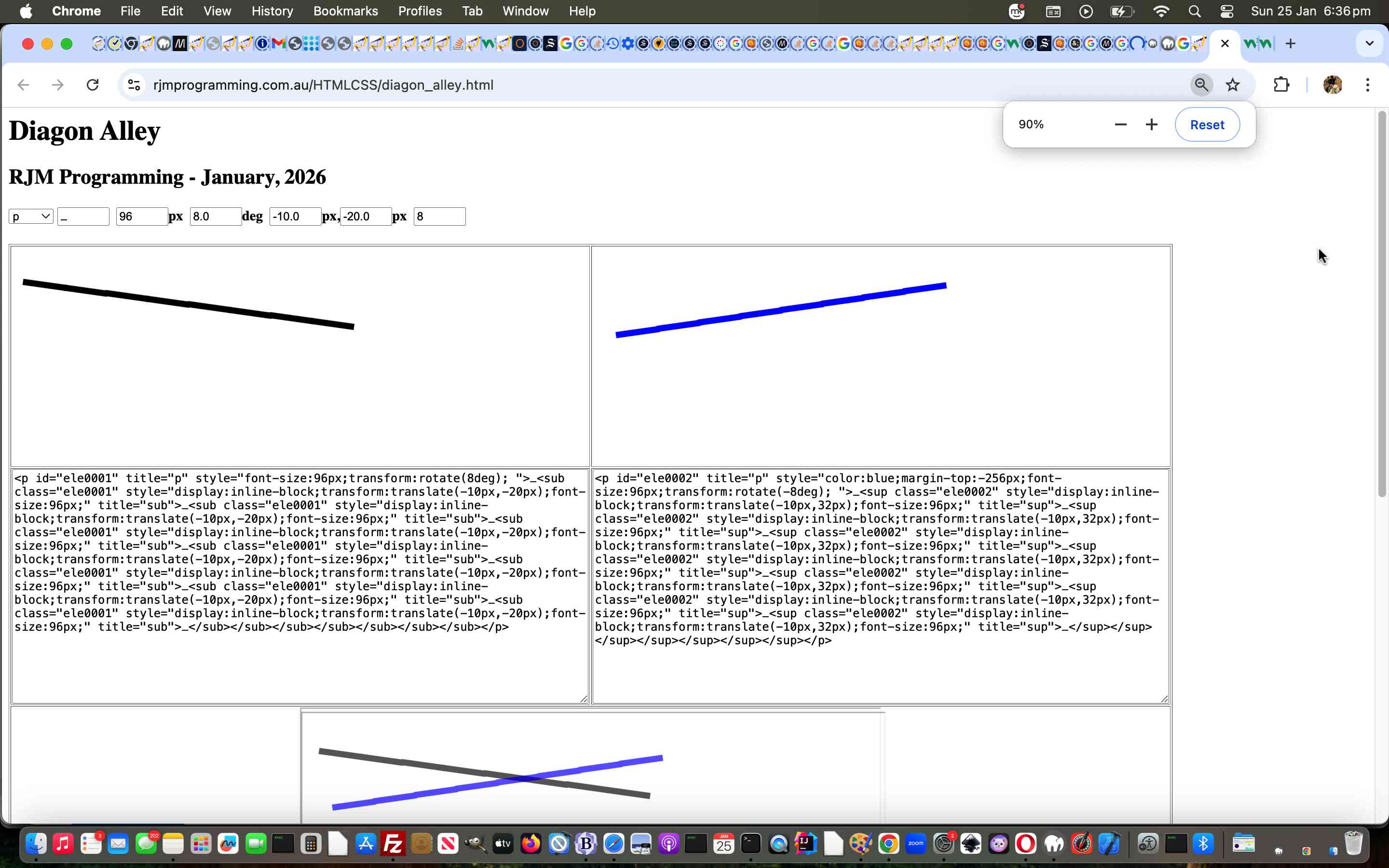Open Zoom from the Dock
This screenshot has height=868, width=1389.
pos(916,843)
